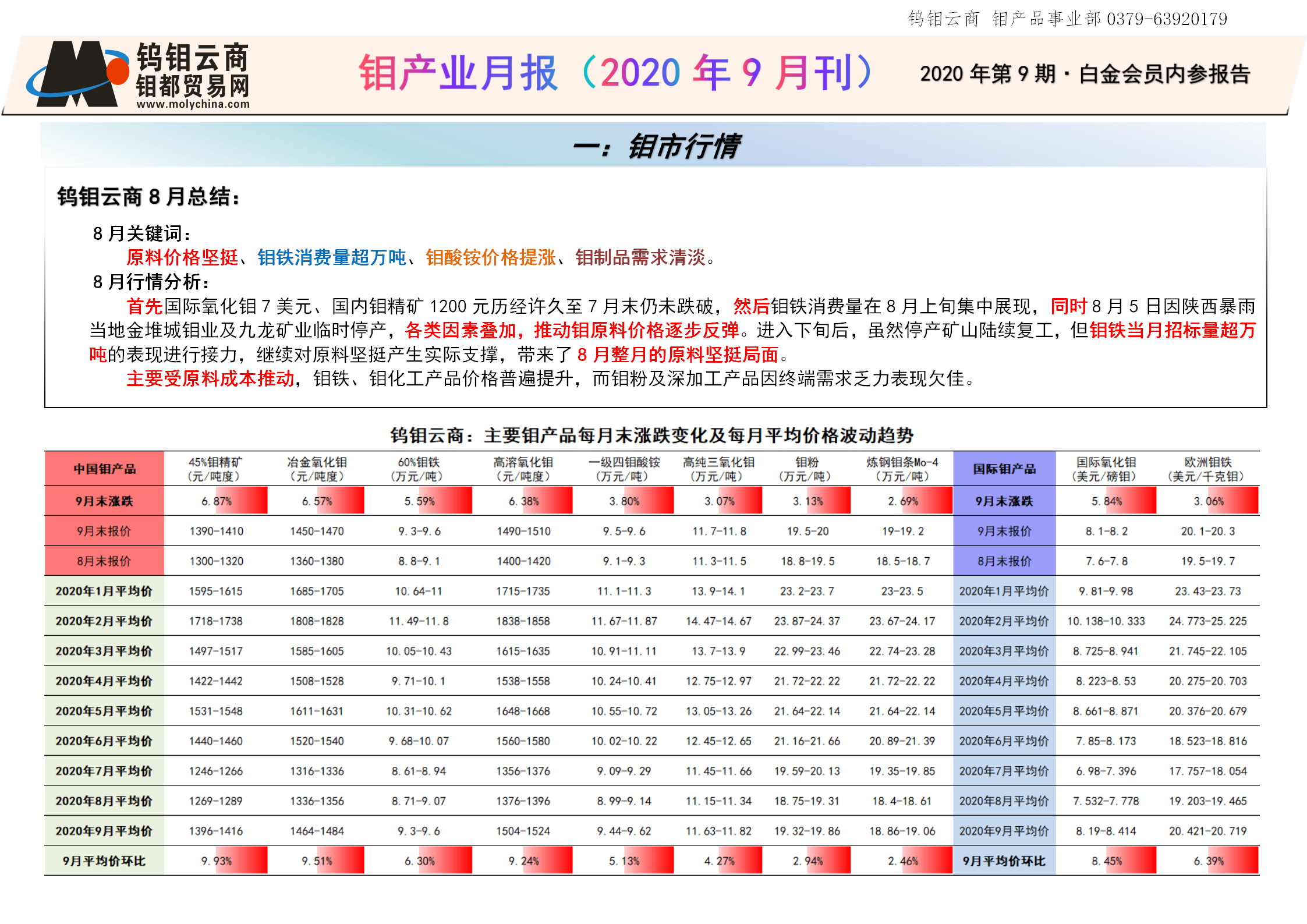This screenshot has width=1307, height=924.
Task: Click the 炼钢钼条Mo-4 column header
Action: [902, 469]
